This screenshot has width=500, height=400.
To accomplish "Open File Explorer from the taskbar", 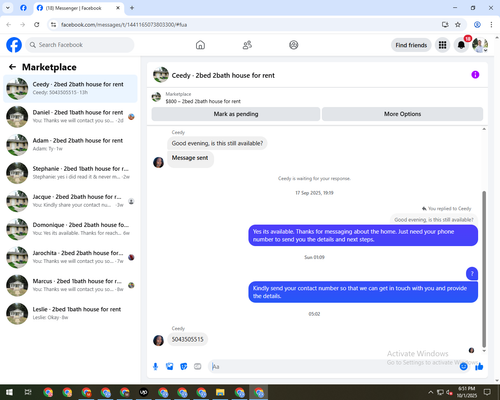I will [220, 392].
